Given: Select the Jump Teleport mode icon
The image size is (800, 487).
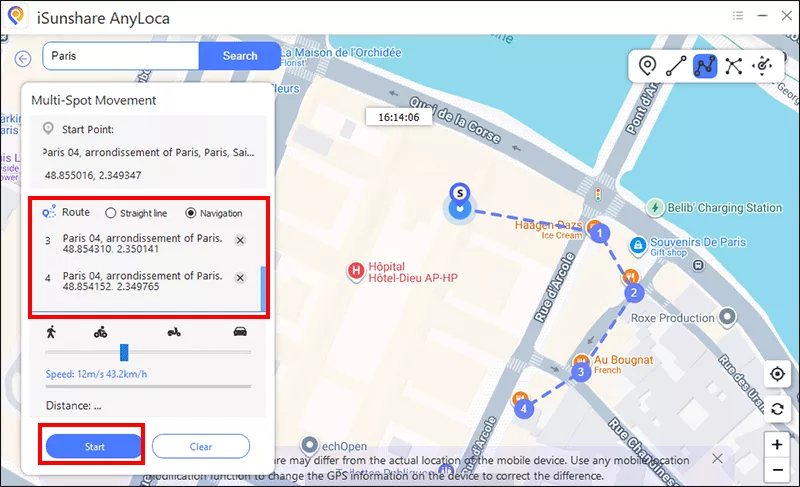Looking at the screenshot, I should tap(734, 66).
